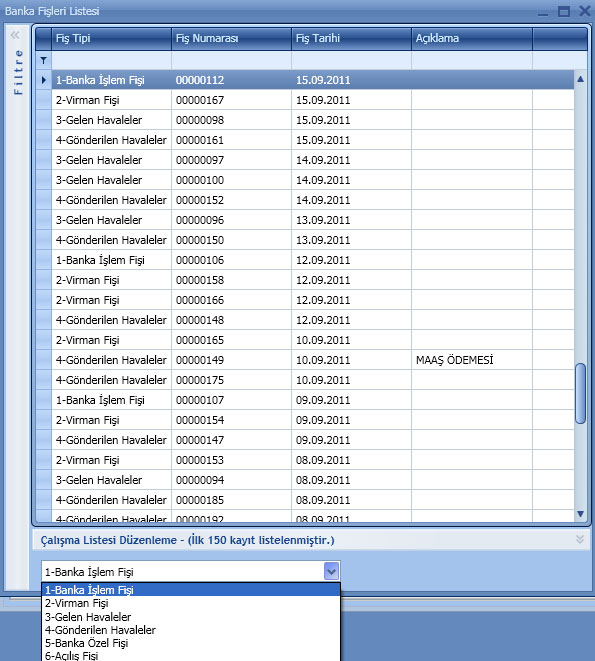Screen dimensions: 595x661
Task: Minimize the Banka Fişleri Listesi window
Action: 543,13
